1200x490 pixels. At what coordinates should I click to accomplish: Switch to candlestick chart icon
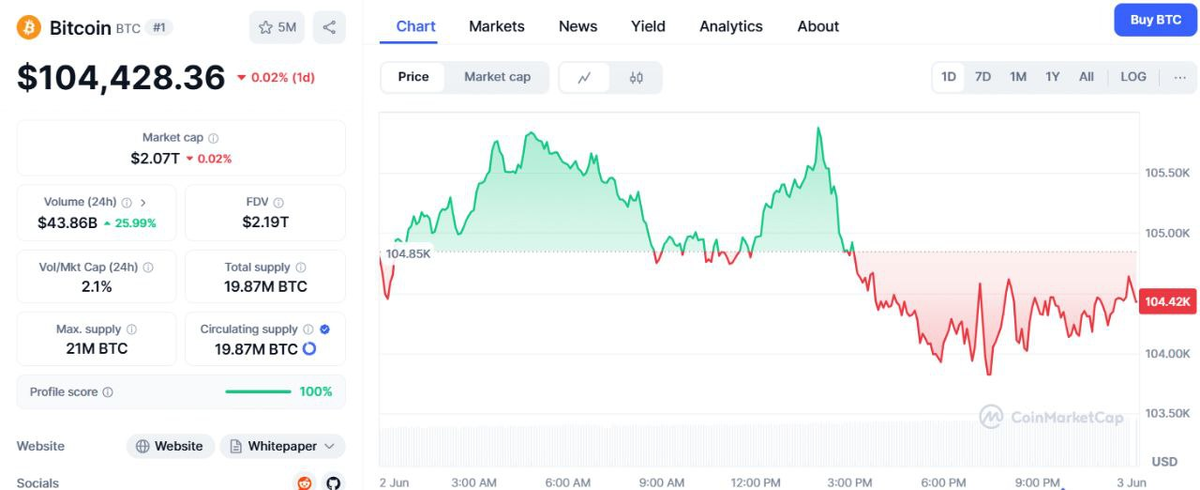(x=636, y=77)
